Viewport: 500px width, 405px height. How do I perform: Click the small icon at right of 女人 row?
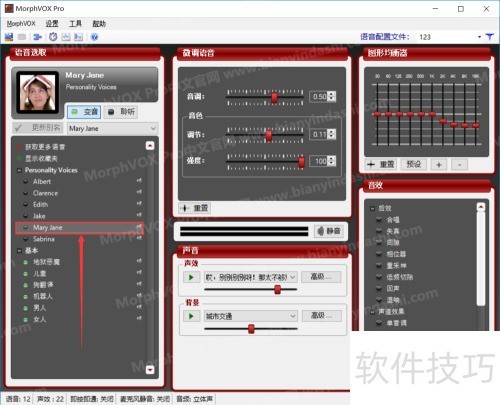[139, 318]
